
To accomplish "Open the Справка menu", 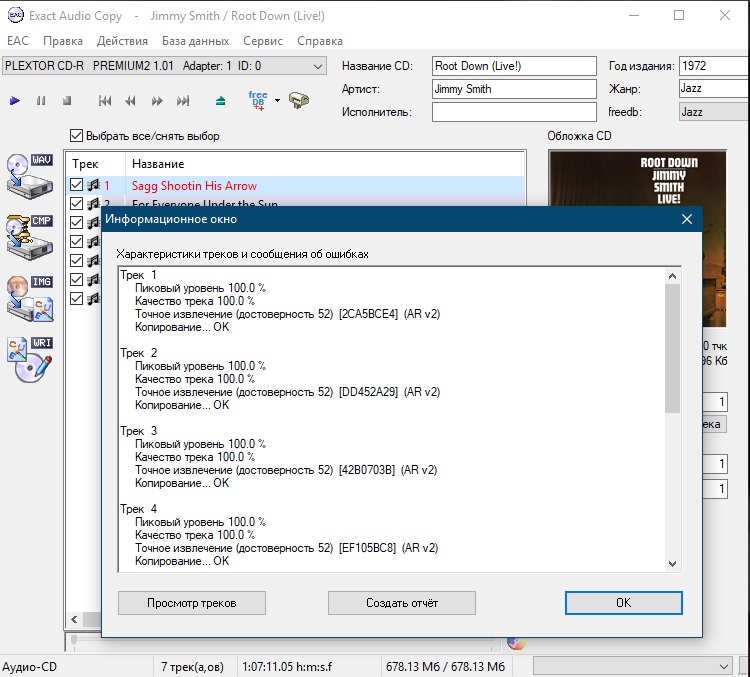I will pyautogui.click(x=320, y=41).
